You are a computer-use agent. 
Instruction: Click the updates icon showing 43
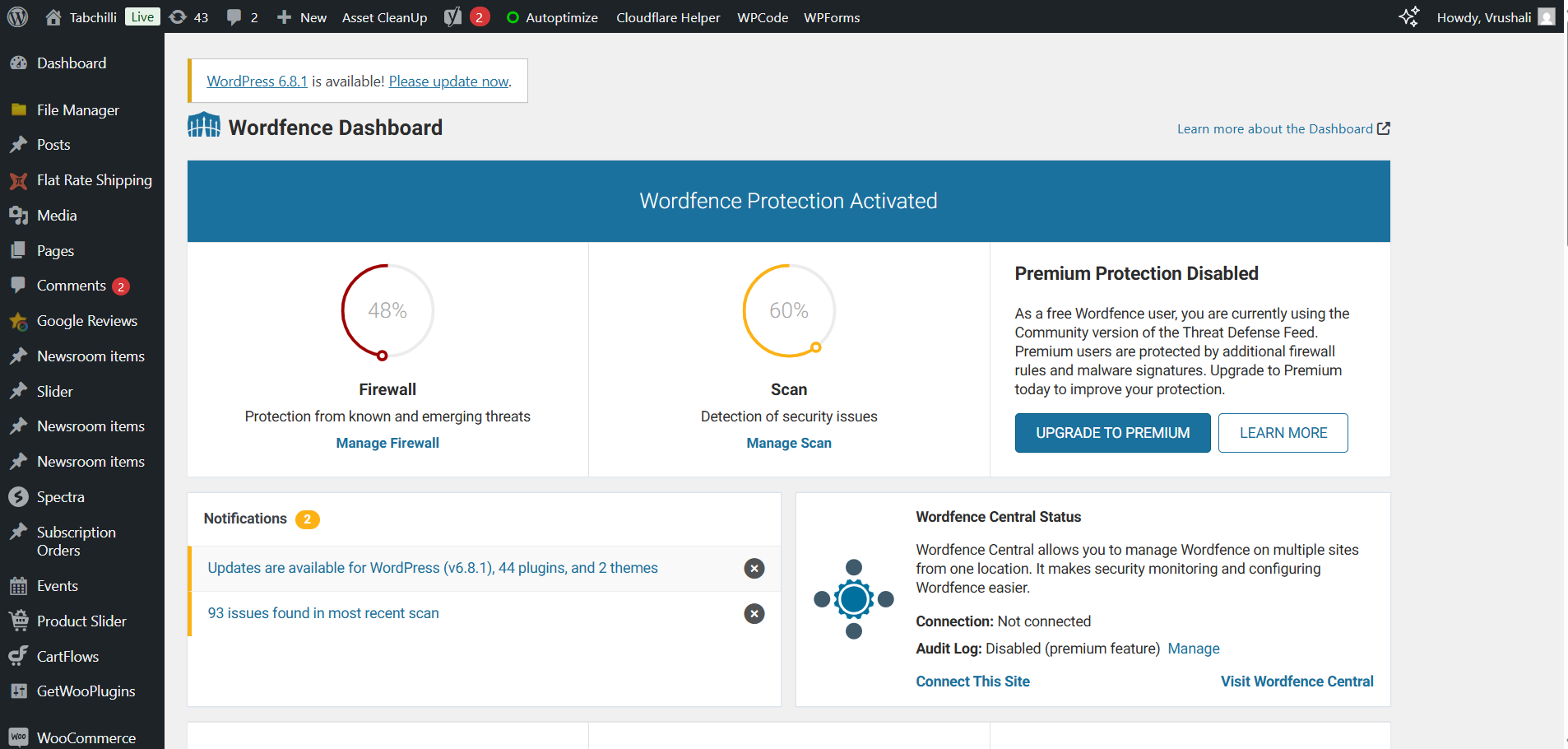[188, 17]
